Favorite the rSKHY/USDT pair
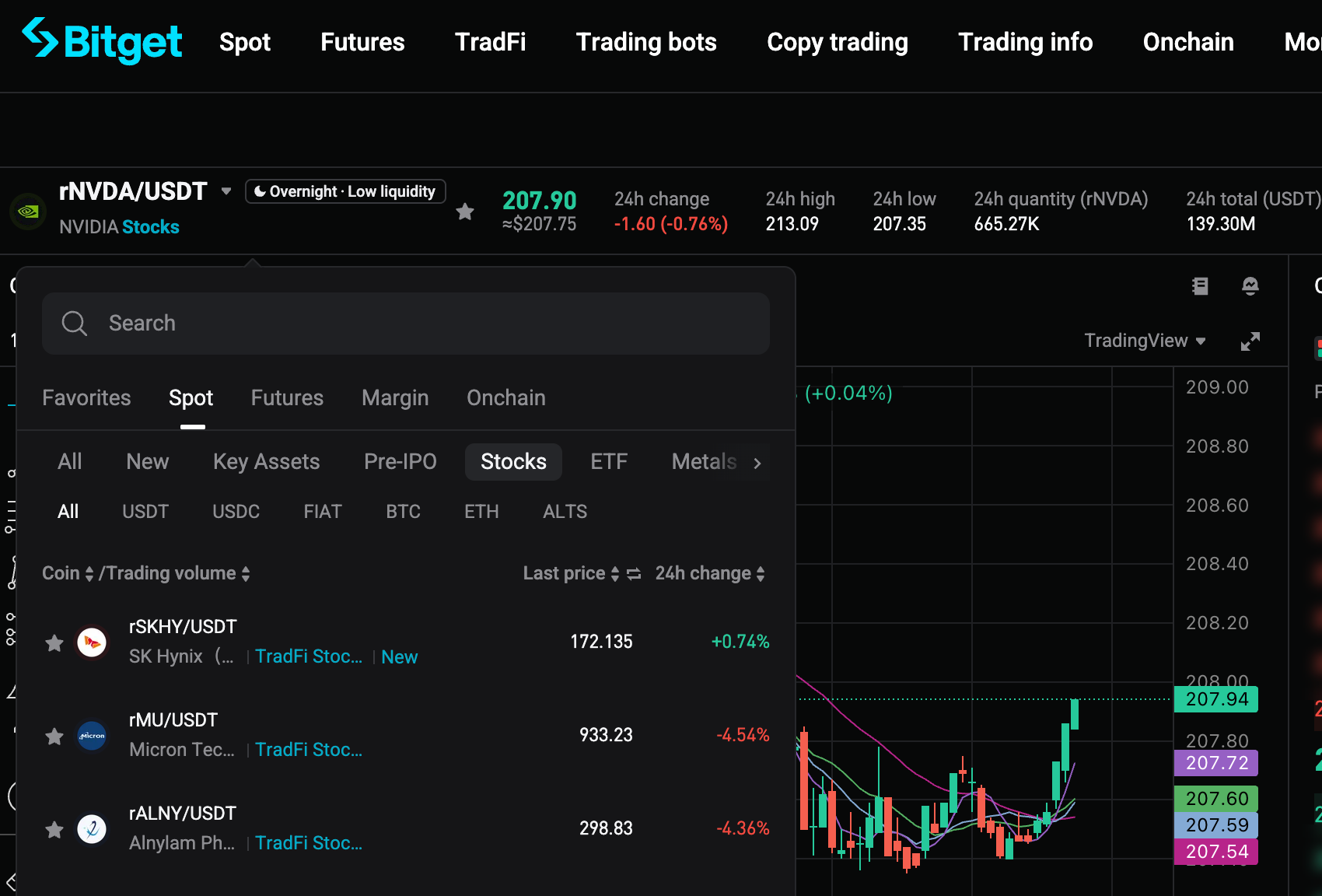 pyautogui.click(x=54, y=643)
